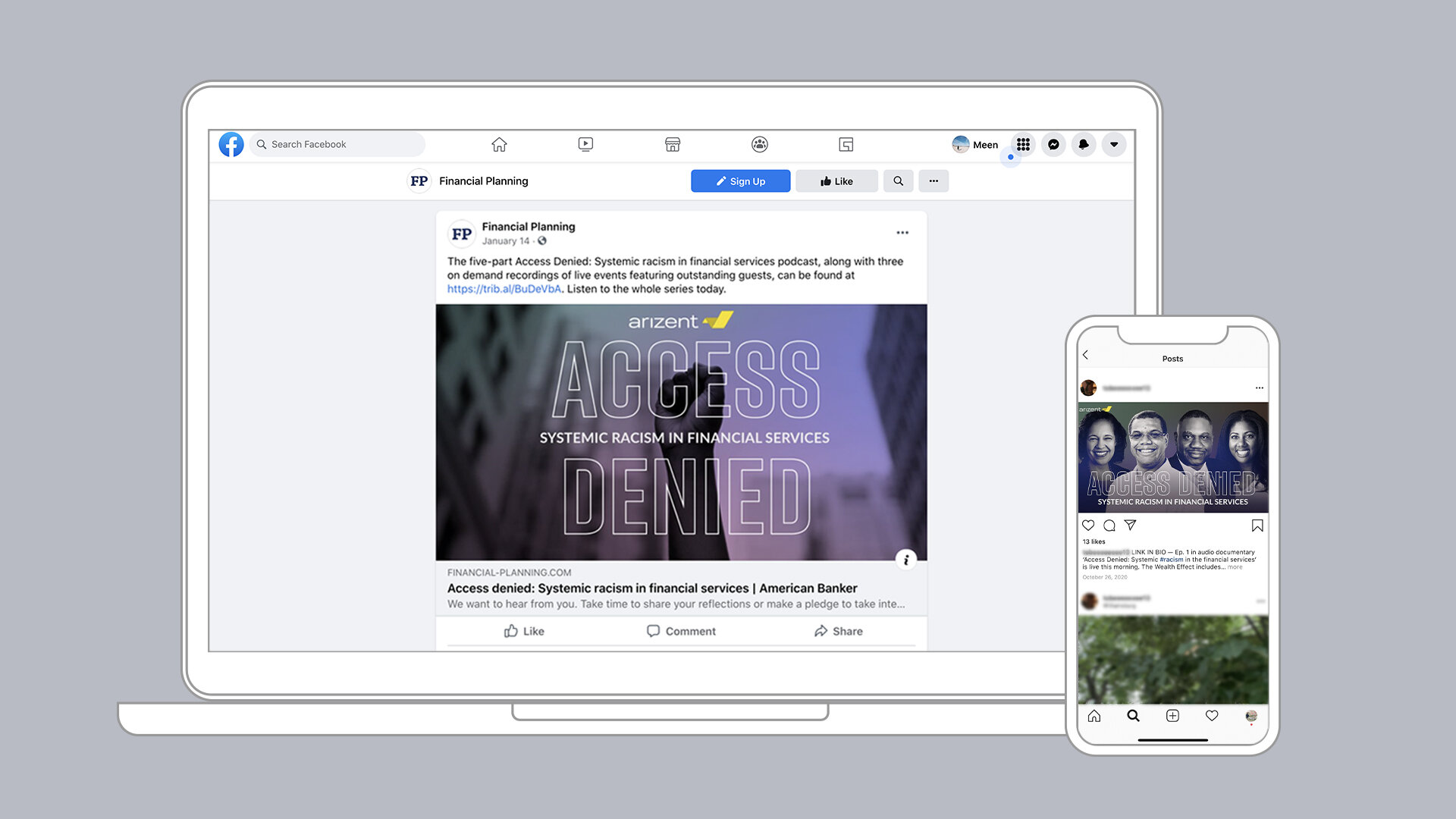Screen dimensions: 1456x819
Task: Open the notifications bell icon
Action: pyautogui.click(x=1084, y=144)
